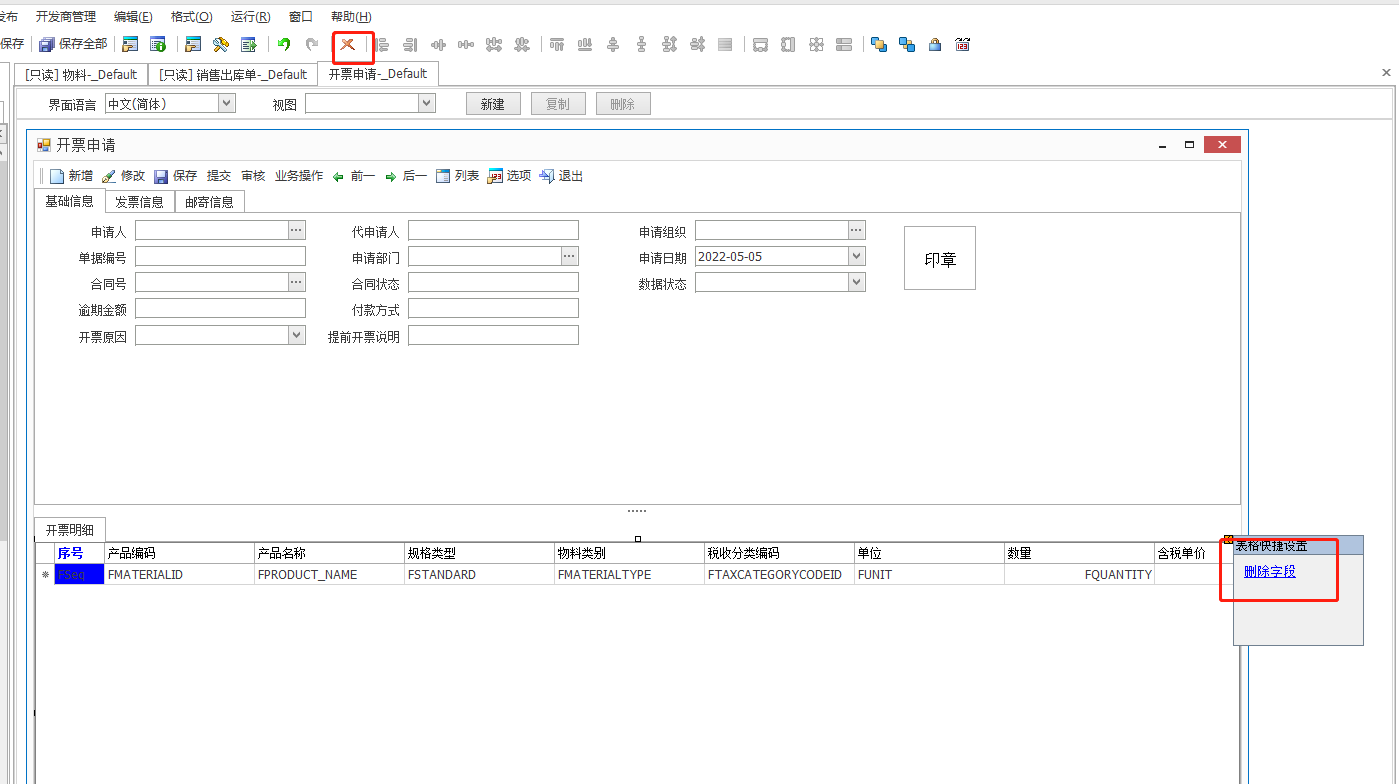Click the hammer and wrench tools icon
This screenshot has width=1399, height=784.
221,44
